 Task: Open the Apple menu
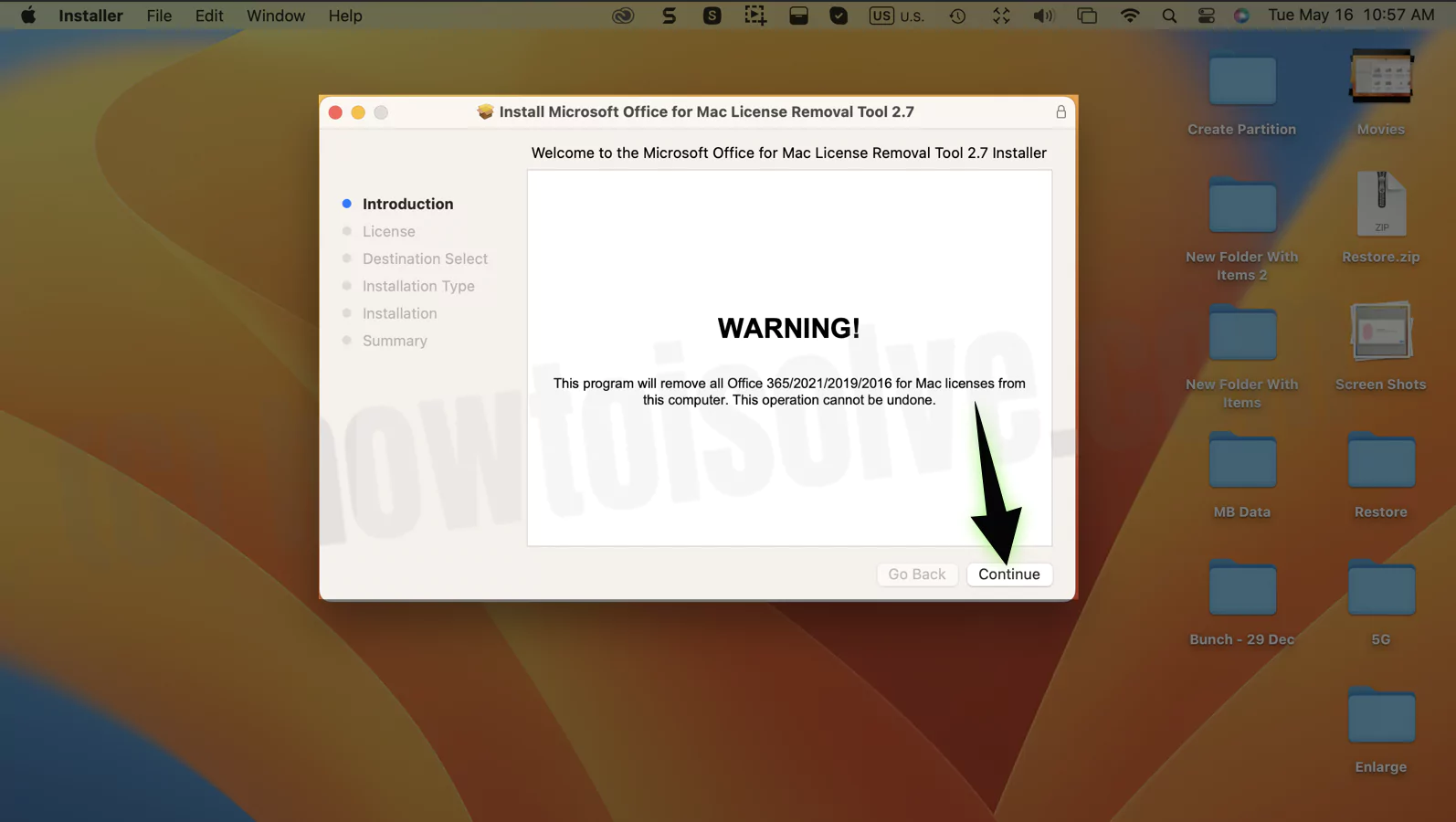pos(28,16)
